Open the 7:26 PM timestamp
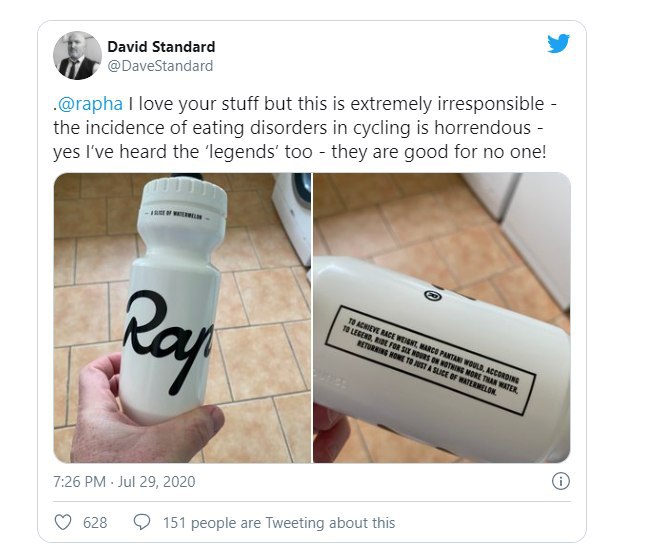Viewport: 648px width, 549px height. pos(79,482)
